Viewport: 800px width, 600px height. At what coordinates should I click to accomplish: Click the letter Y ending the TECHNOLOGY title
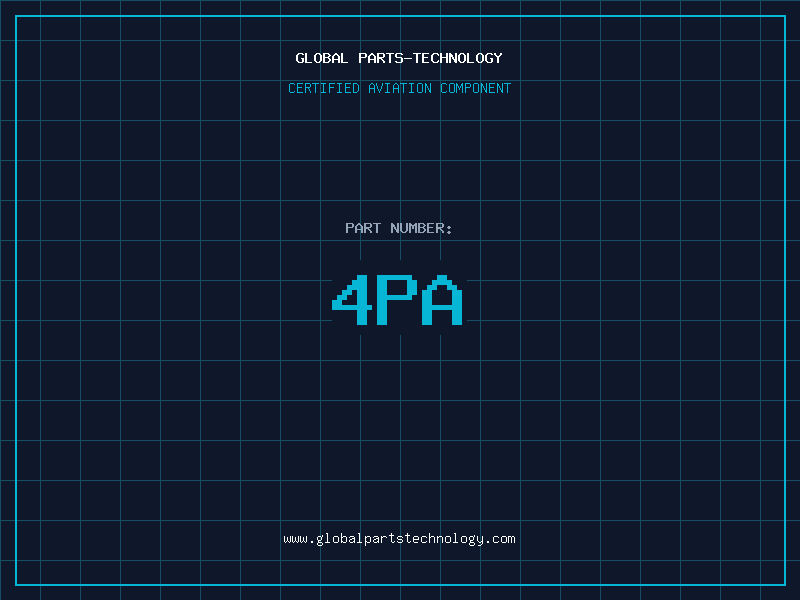tap(498, 58)
